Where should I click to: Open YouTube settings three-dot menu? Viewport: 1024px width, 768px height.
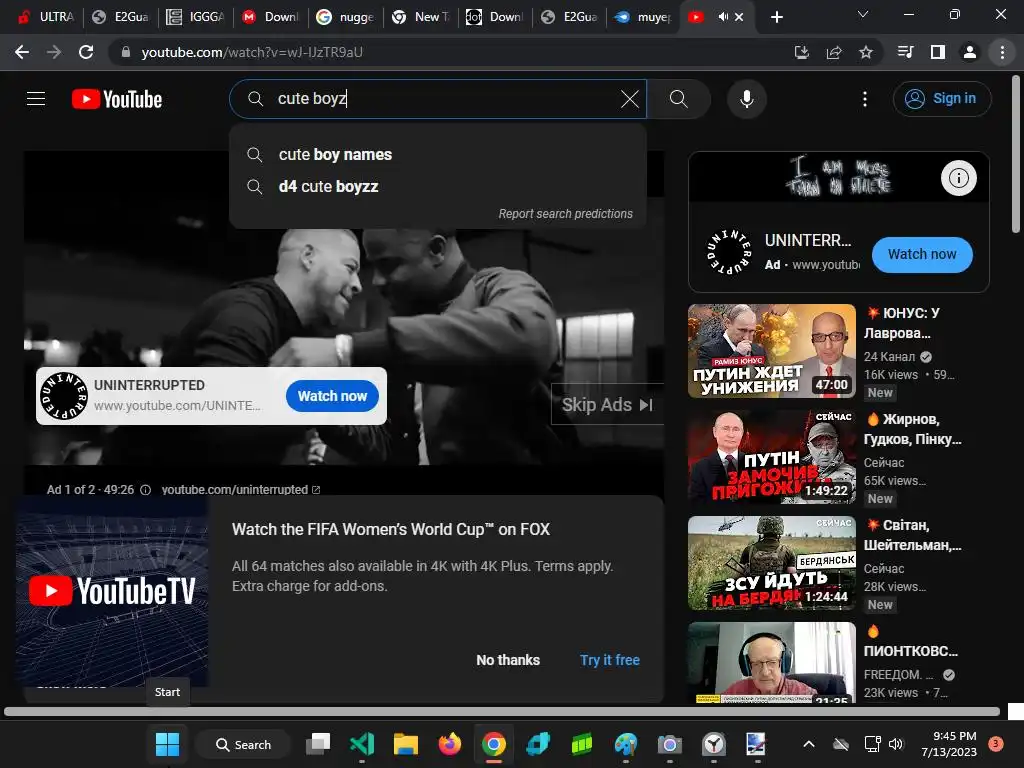click(x=865, y=99)
